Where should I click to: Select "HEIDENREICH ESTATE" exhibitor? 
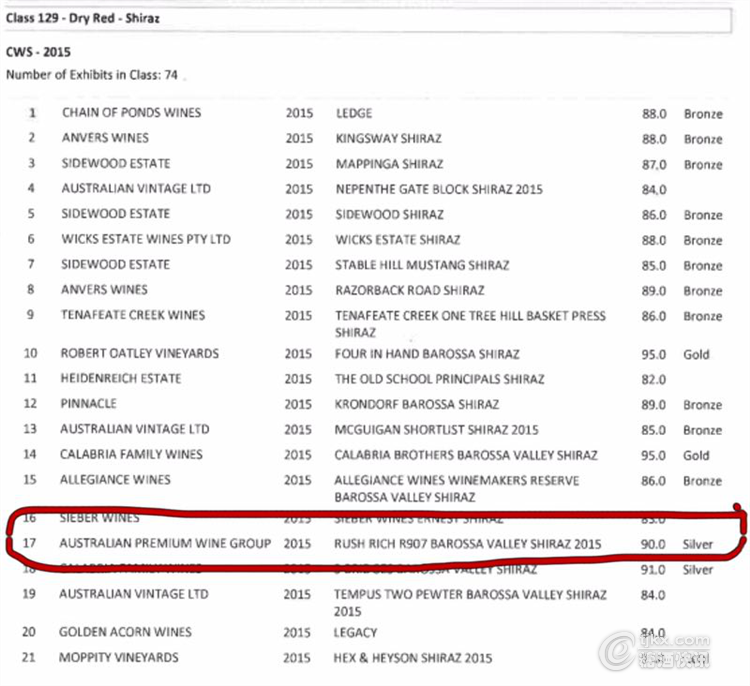click(121, 378)
